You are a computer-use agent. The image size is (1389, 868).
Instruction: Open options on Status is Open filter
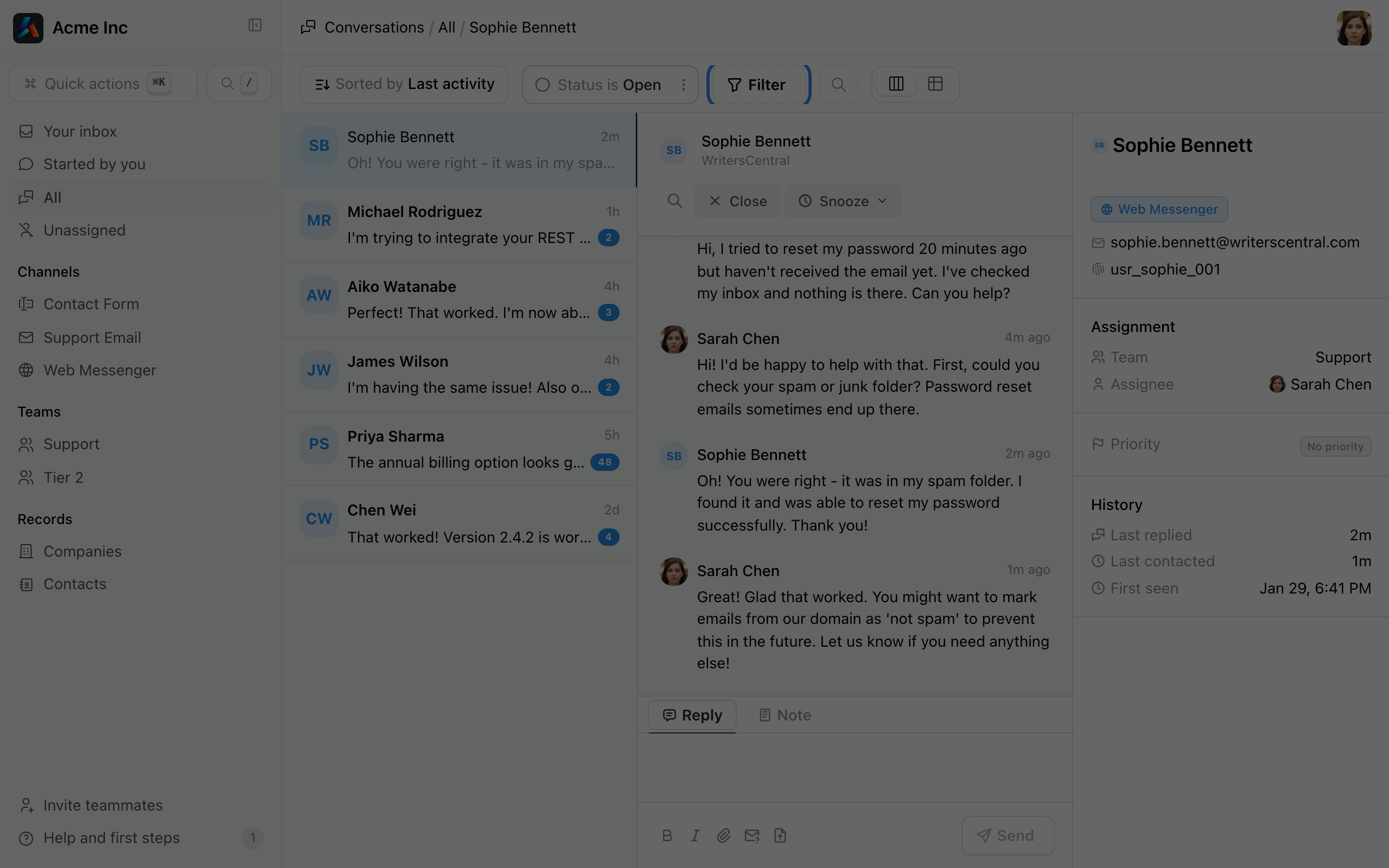684,85
